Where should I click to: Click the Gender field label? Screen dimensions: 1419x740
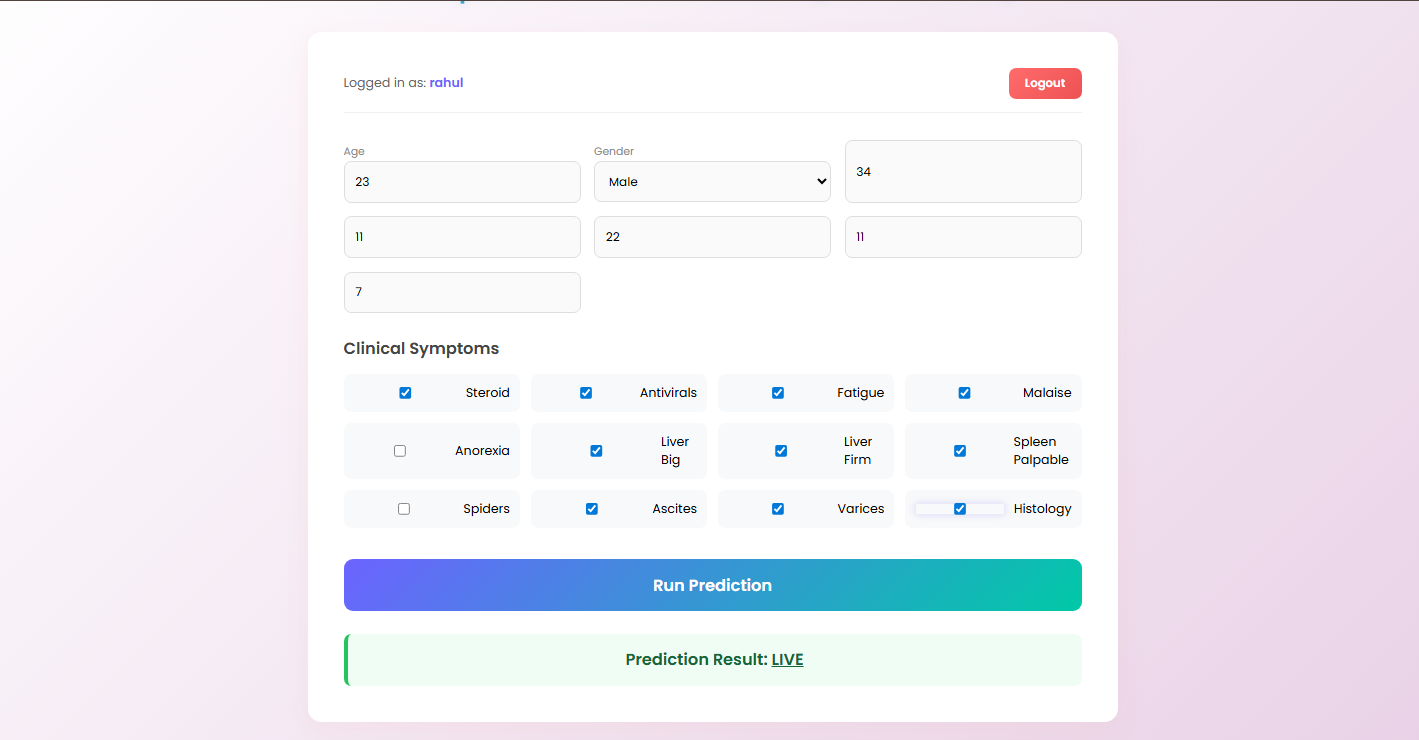click(614, 152)
